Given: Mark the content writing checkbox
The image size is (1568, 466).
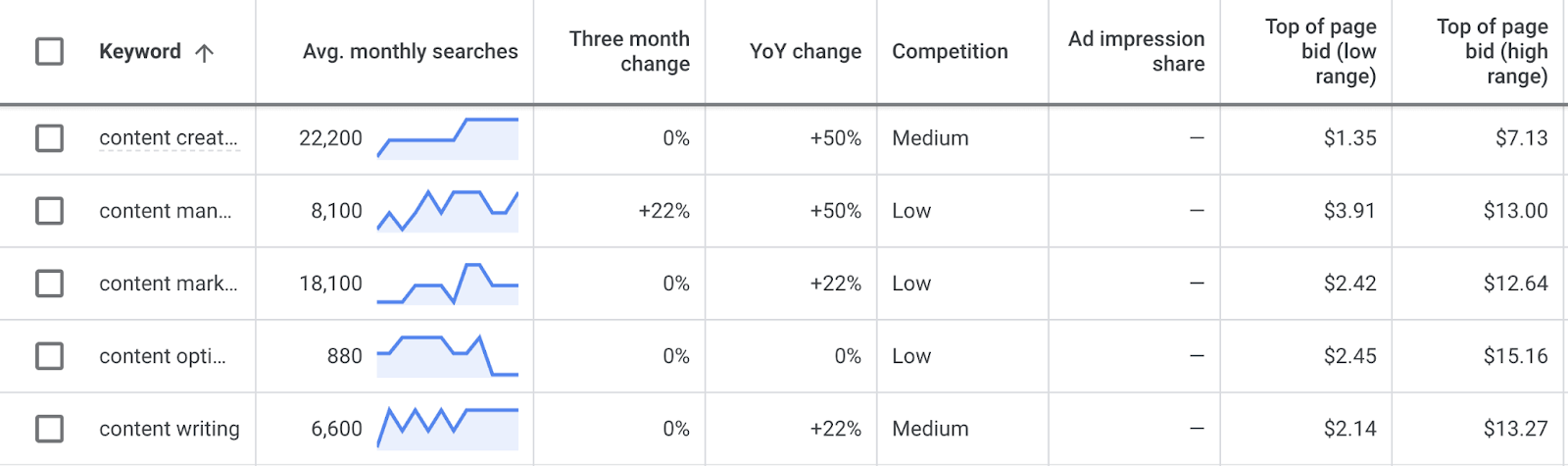Looking at the screenshot, I should click(50, 429).
